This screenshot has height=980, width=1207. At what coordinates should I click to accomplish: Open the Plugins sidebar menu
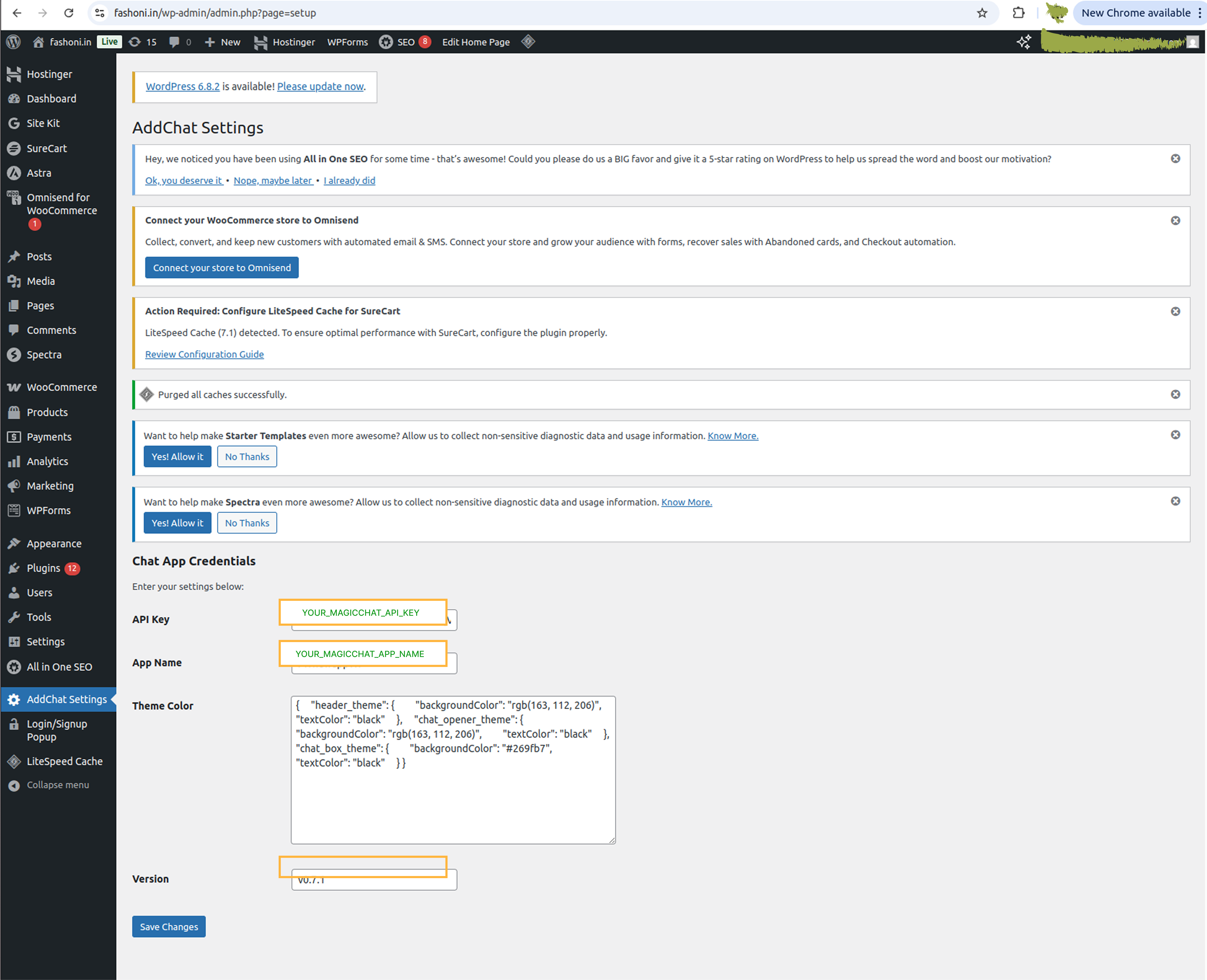click(x=43, y=568)
